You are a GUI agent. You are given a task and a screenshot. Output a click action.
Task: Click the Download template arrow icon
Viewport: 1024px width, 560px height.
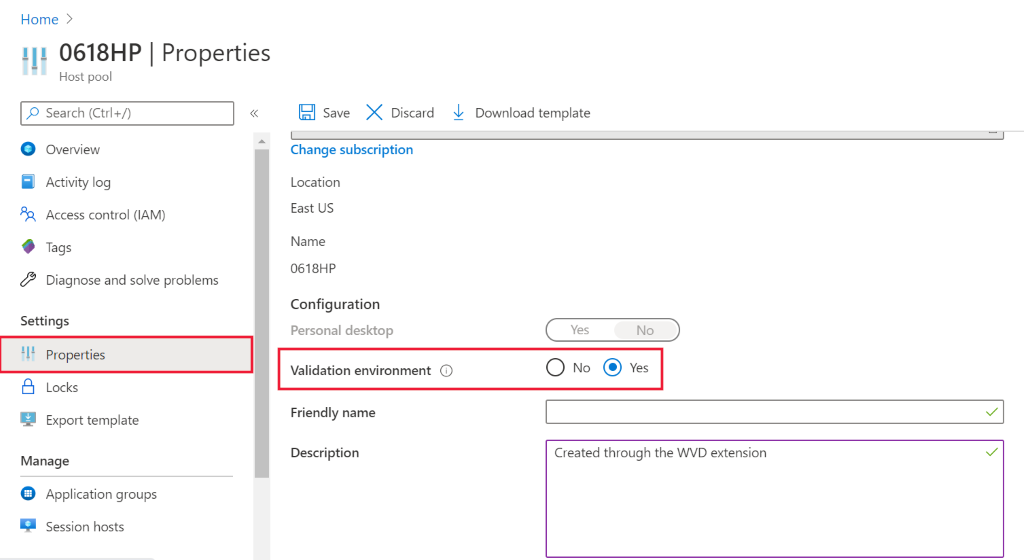point(459,113)
